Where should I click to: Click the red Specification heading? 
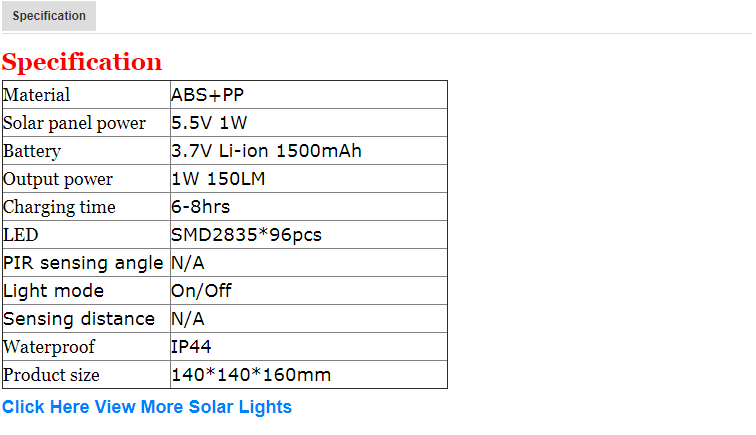coord(82,62)
